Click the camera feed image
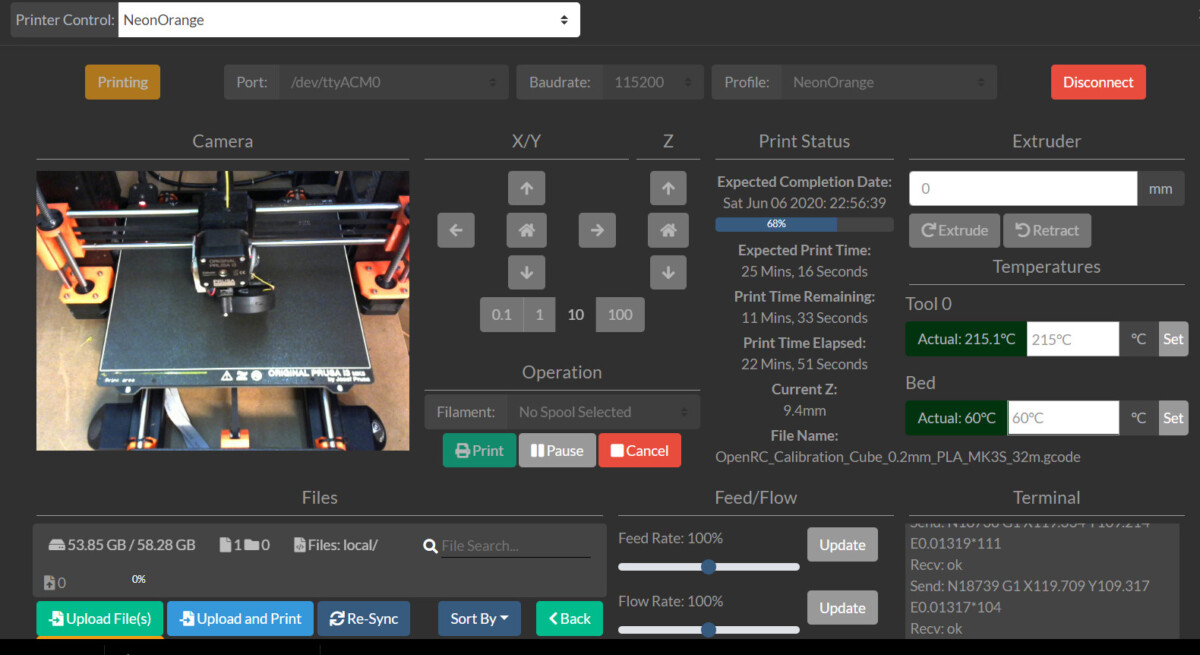Viewport: 1200px width, 655px height. (x=223, y=310)
